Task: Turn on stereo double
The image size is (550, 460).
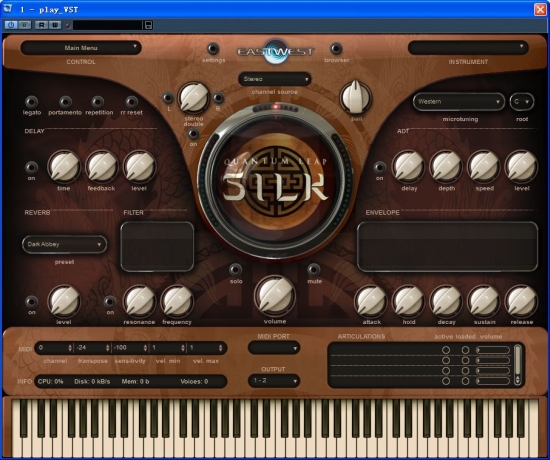Action: point(193,134)
